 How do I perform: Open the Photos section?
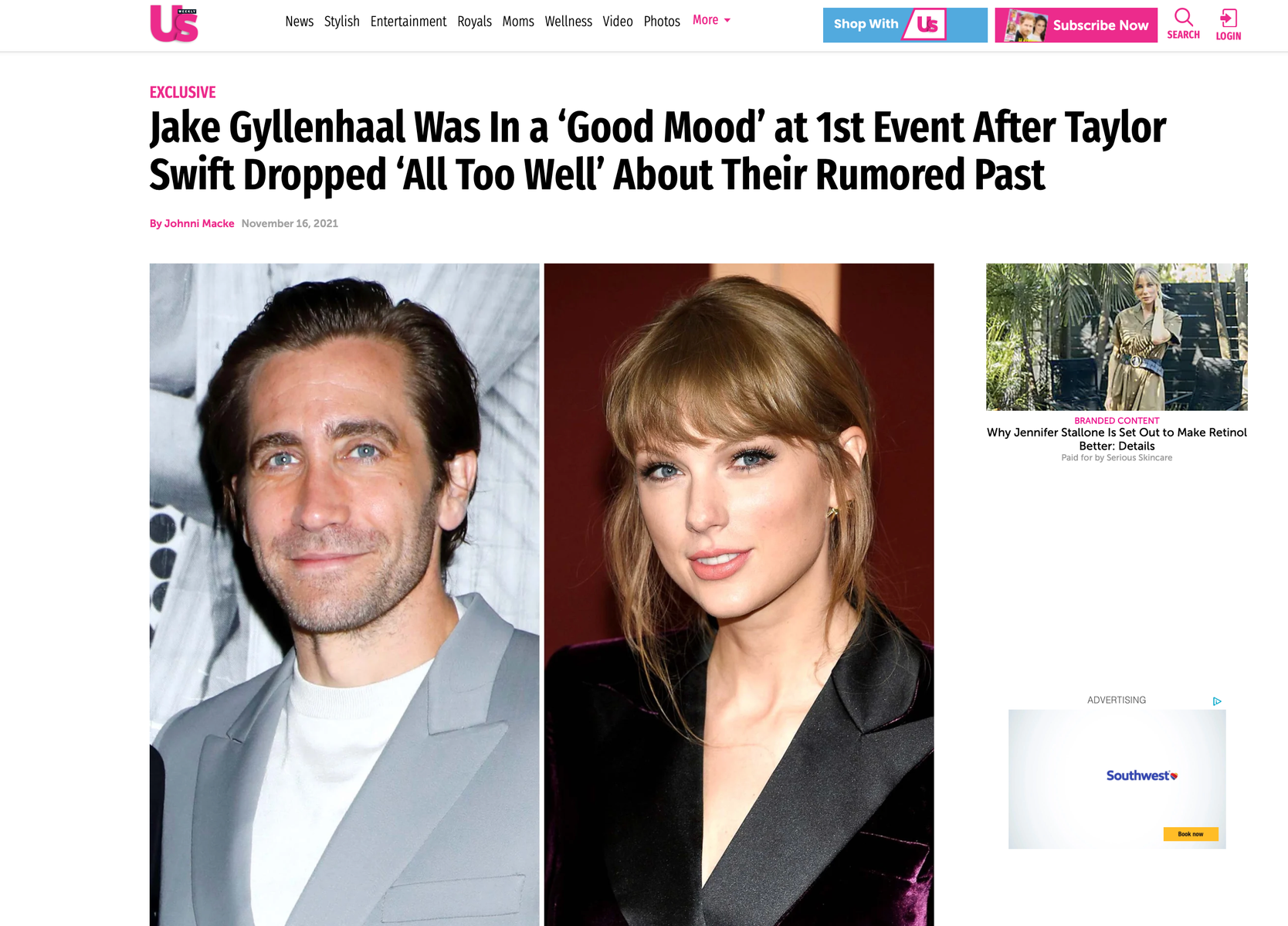pyautogui.click(x=662, y=22)
